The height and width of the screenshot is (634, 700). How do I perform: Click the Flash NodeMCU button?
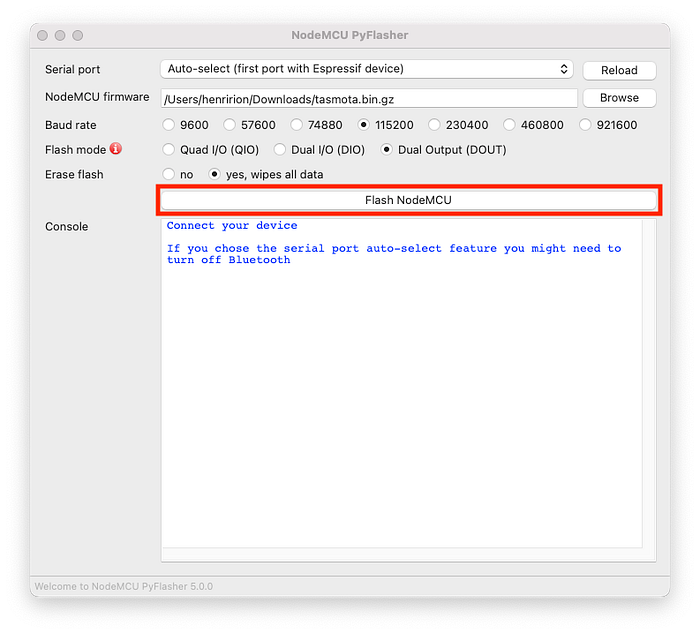(408, 200)
